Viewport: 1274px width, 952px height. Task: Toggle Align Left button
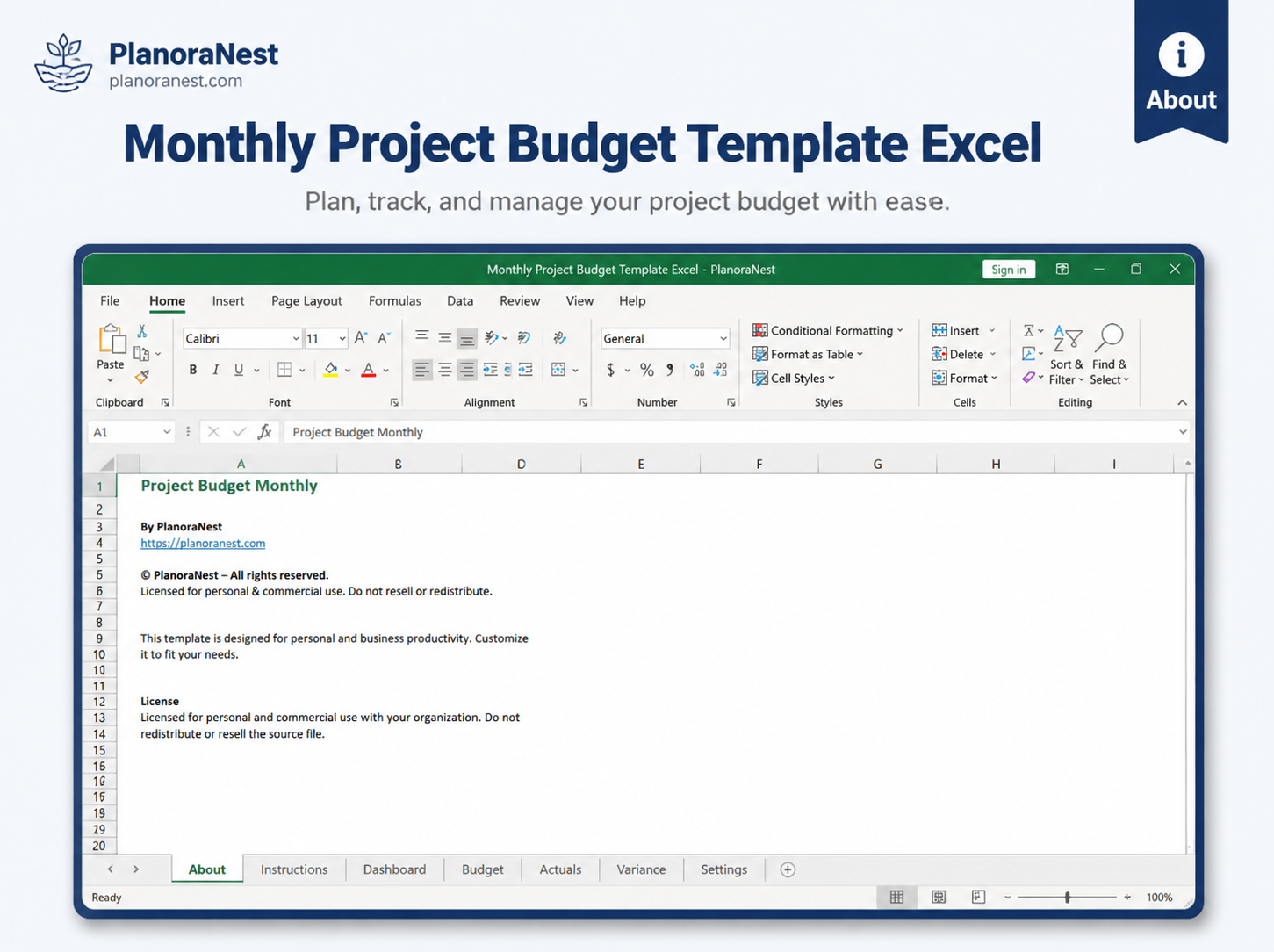[x=422, y=370]
